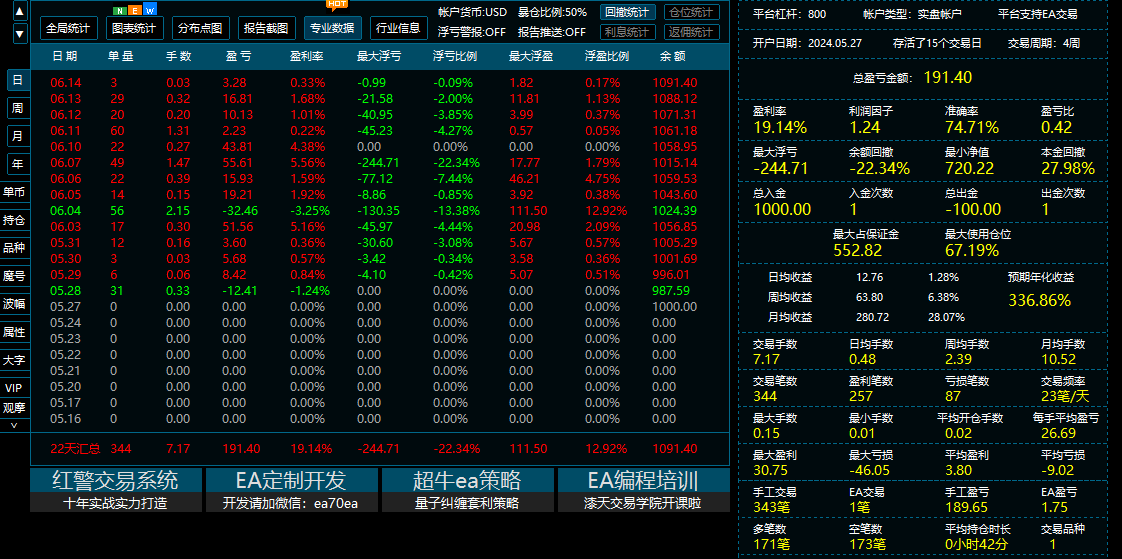Select the 专业数据 tab

[332, 29]
